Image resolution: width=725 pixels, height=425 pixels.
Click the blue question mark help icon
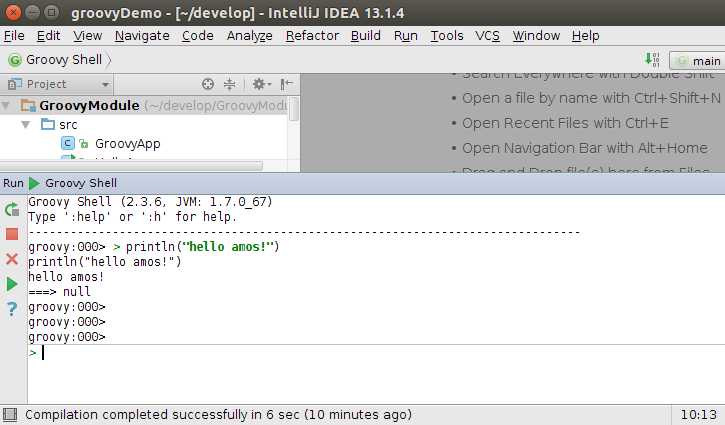click(12, 308)
